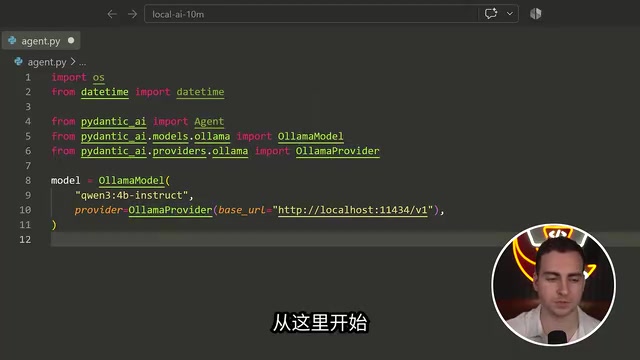Viewport: 640px width, 360px height.
Task: Click the webcam overlay thumbnail
Action: 553,284
